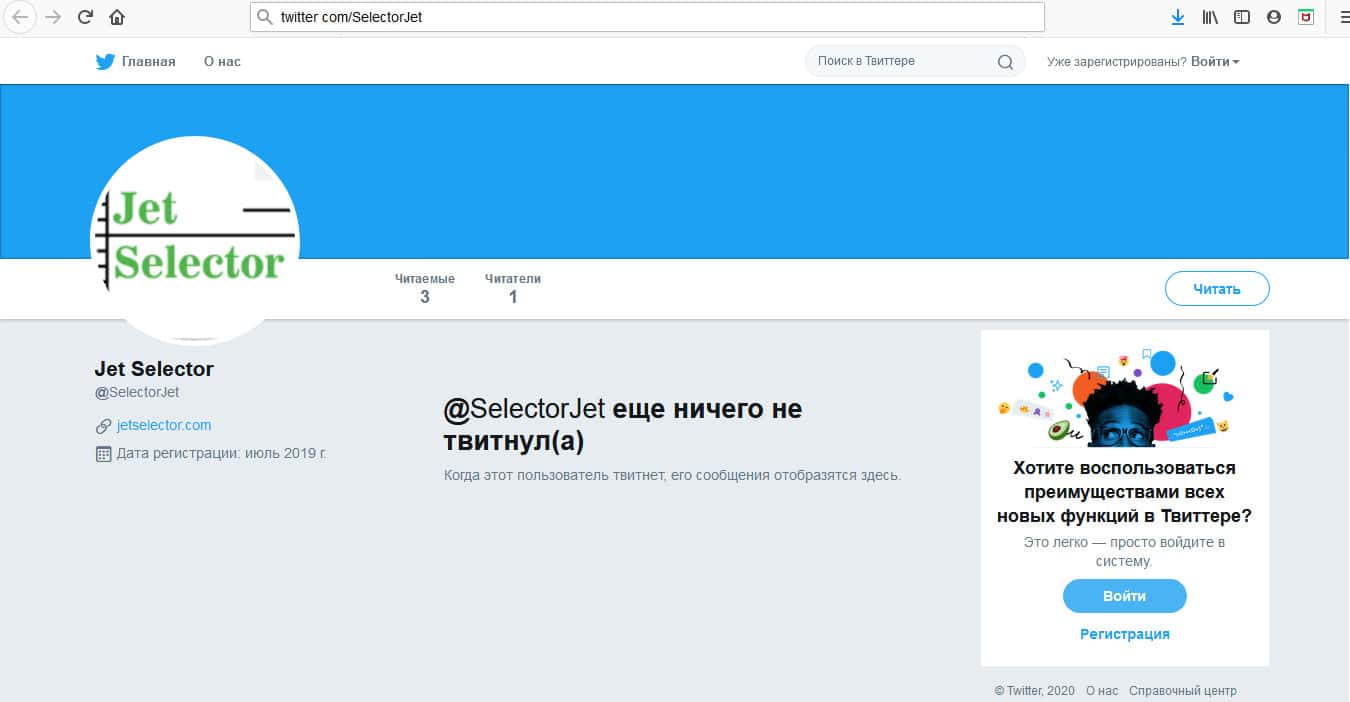Viewport: 1350px width, 702px height.
Task: Reload the page with the refresh icon
Action: point(85,17)
